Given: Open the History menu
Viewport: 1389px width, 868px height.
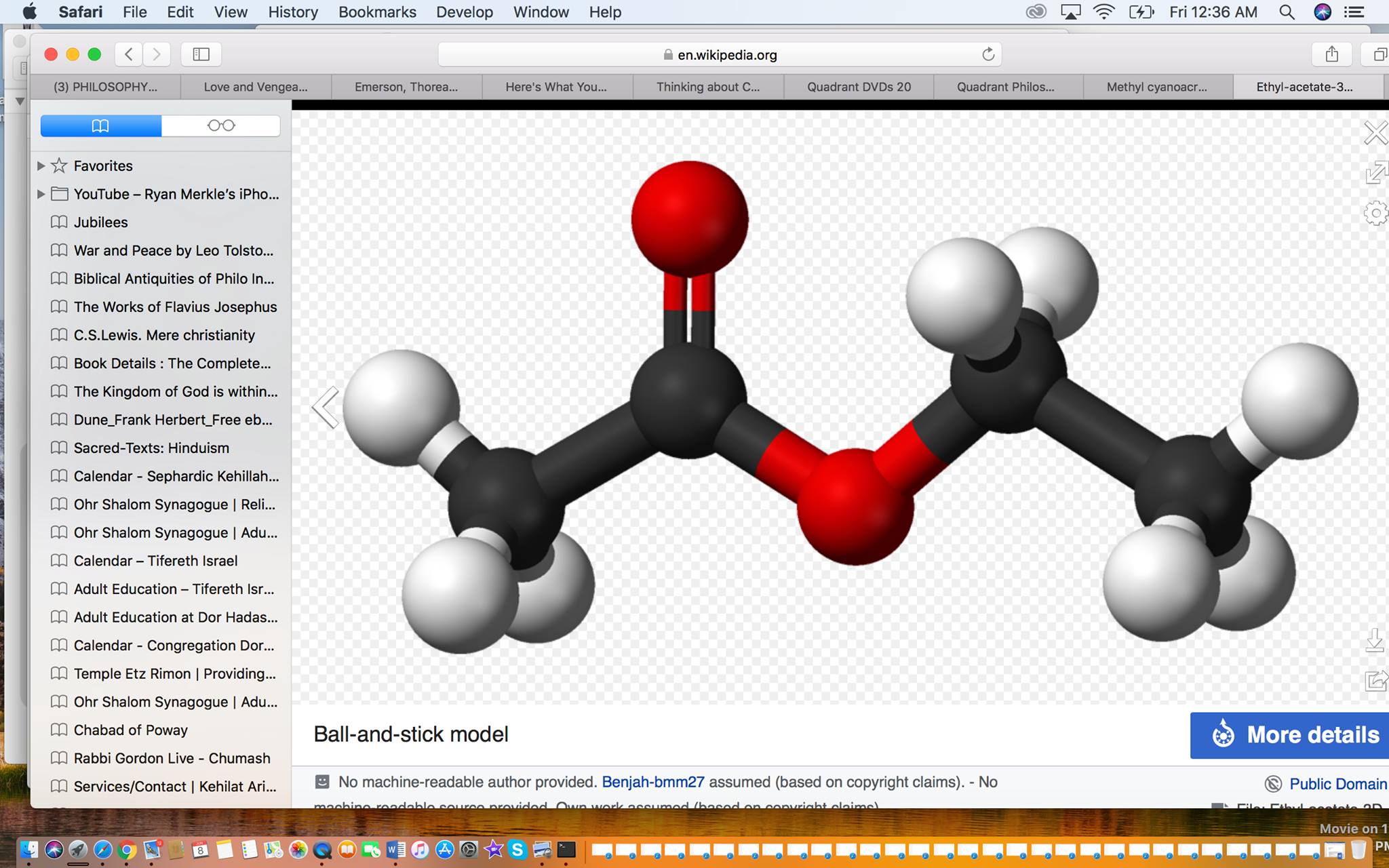Looking at the screenshot, I should [293, 12].
